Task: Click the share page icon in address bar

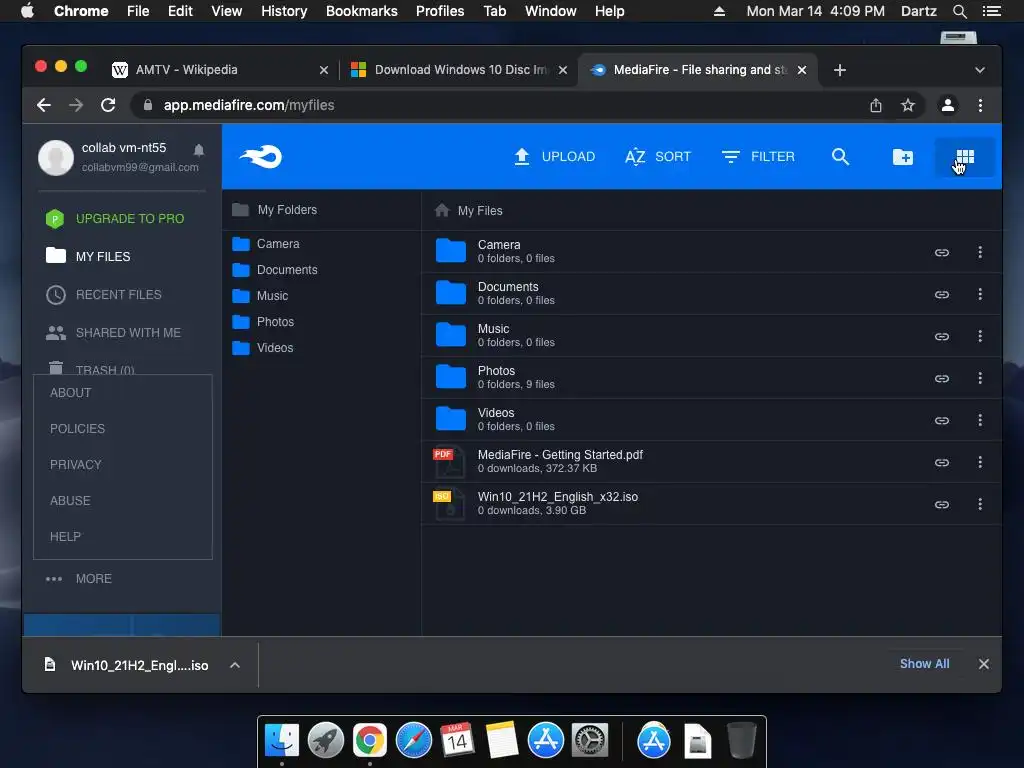Action: (876, 105)
